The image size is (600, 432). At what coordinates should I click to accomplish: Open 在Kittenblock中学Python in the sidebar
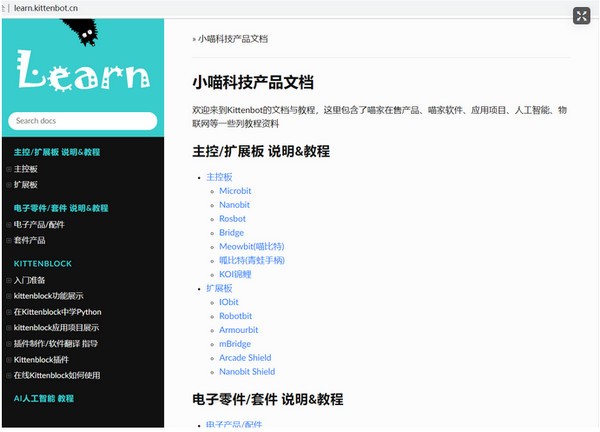pos(58,312)
